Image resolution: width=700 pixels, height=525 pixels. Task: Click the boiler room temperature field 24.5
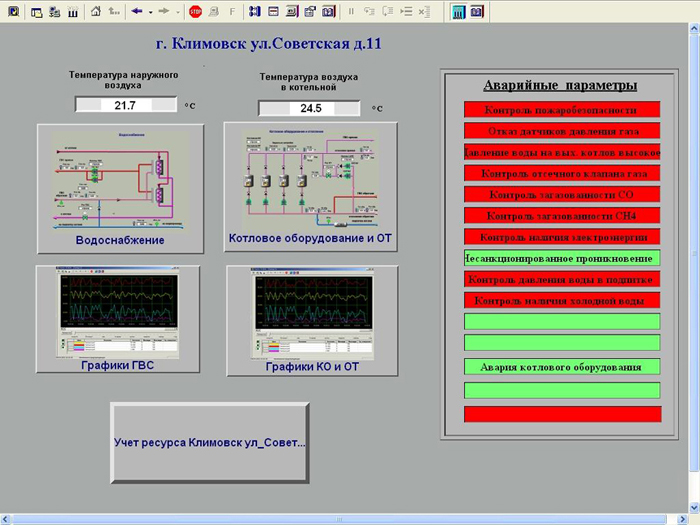[309, 108]
